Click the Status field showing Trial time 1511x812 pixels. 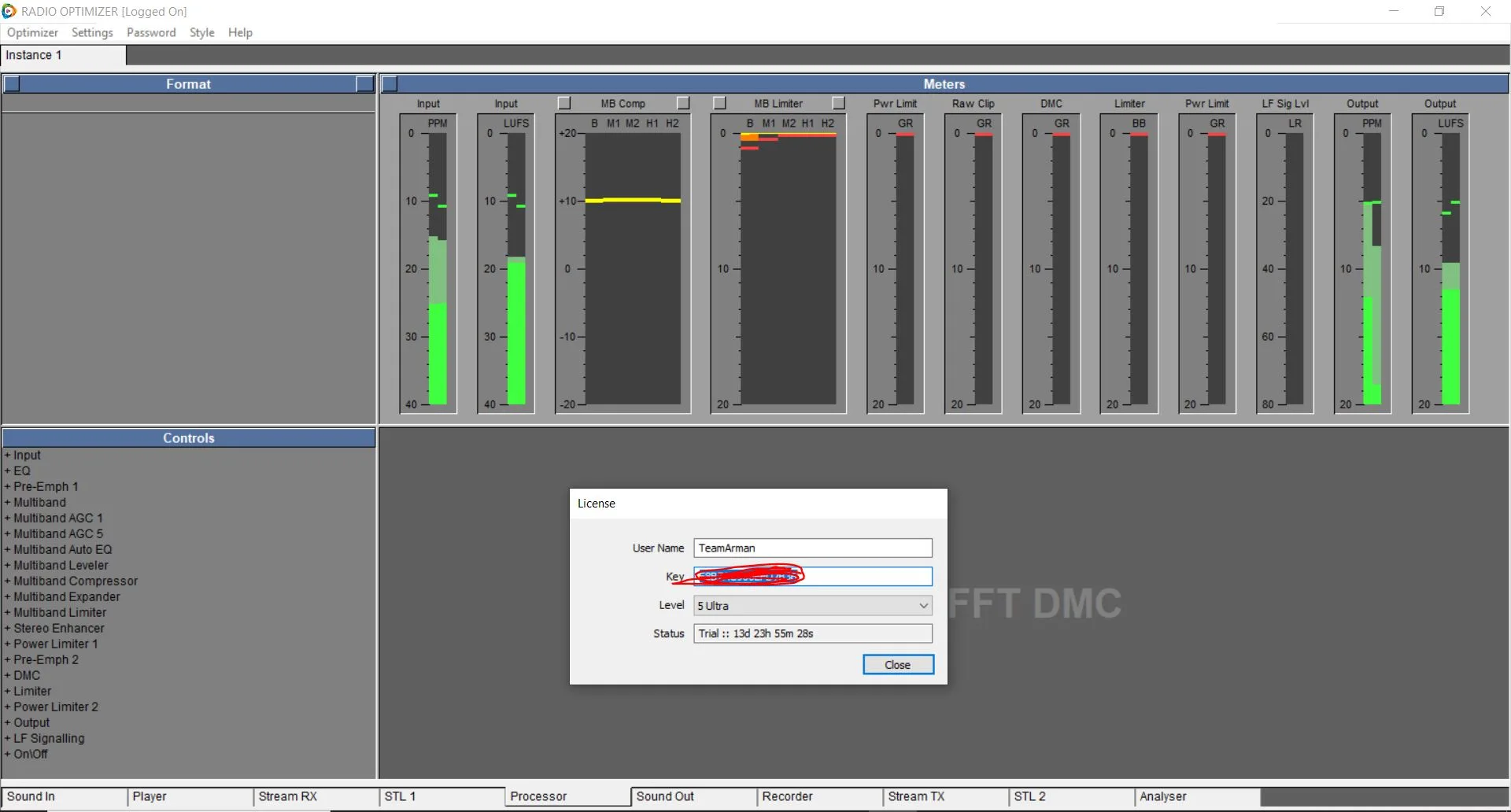pyautogui.click(x=813, y=634)
